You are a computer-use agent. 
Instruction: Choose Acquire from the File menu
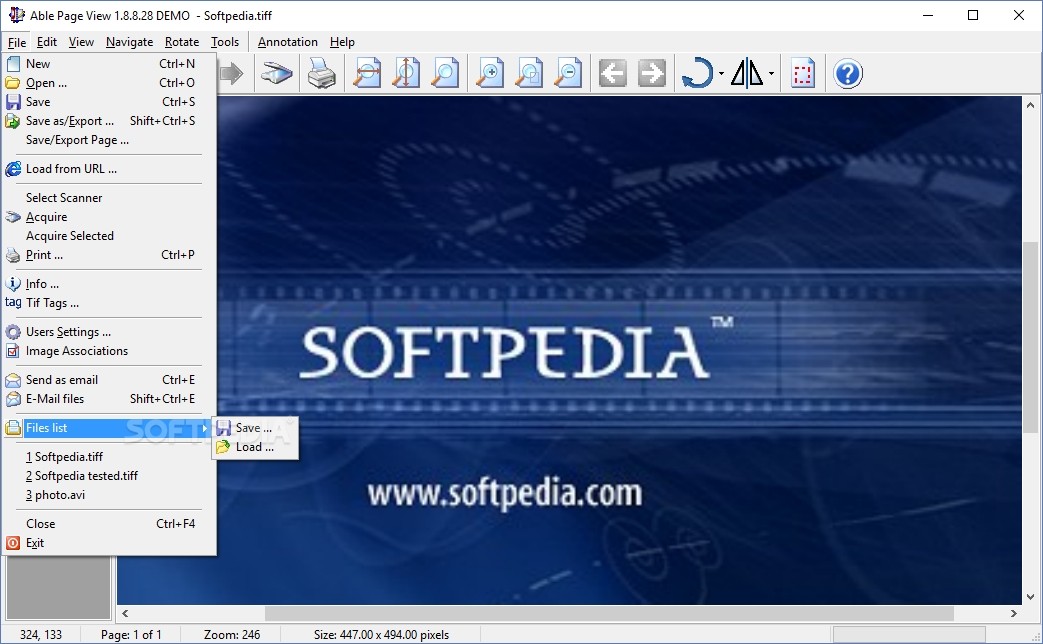point(109,217)
